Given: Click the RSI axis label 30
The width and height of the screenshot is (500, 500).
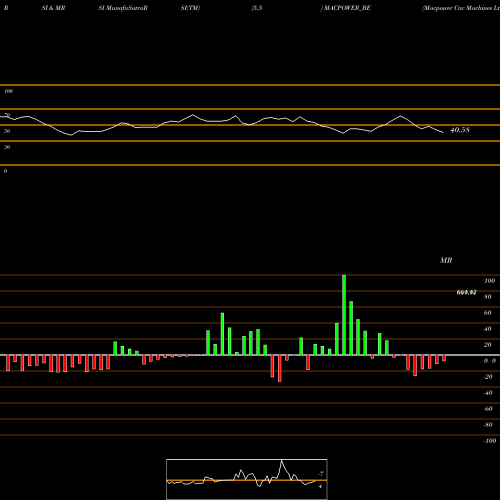Looking at the screenshot, I should click(7, 147).
